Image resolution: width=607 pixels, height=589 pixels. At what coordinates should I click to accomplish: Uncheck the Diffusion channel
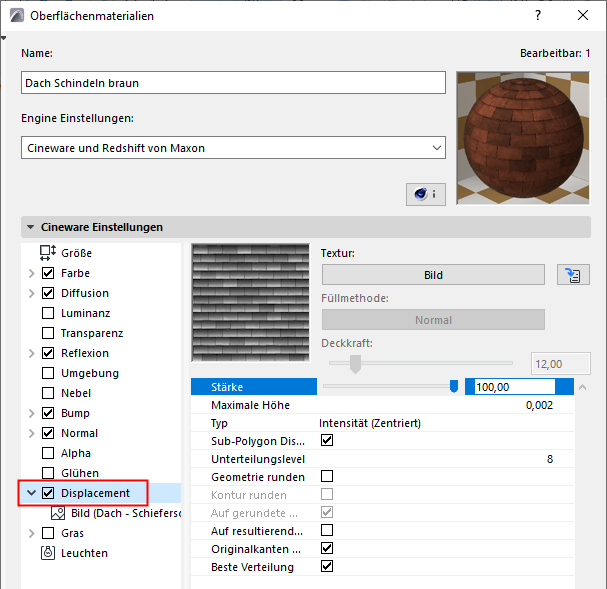48,293
